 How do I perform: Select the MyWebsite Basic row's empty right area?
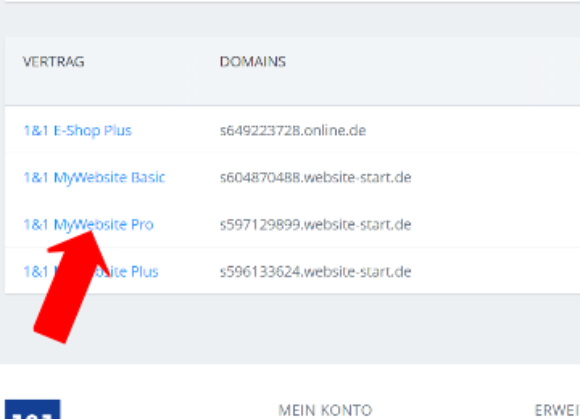(x=496, y=178)
